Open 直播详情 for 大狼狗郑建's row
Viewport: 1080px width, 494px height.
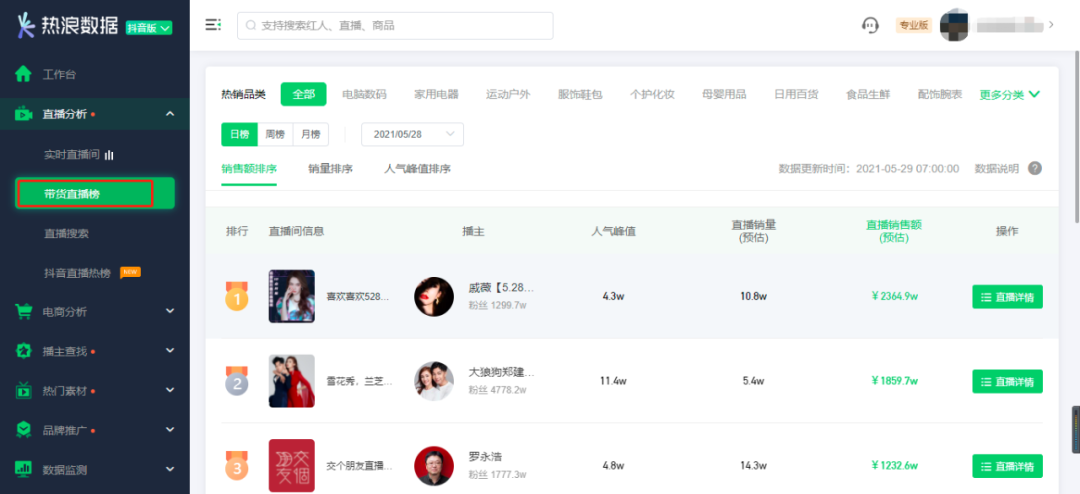coord(1008,382)
